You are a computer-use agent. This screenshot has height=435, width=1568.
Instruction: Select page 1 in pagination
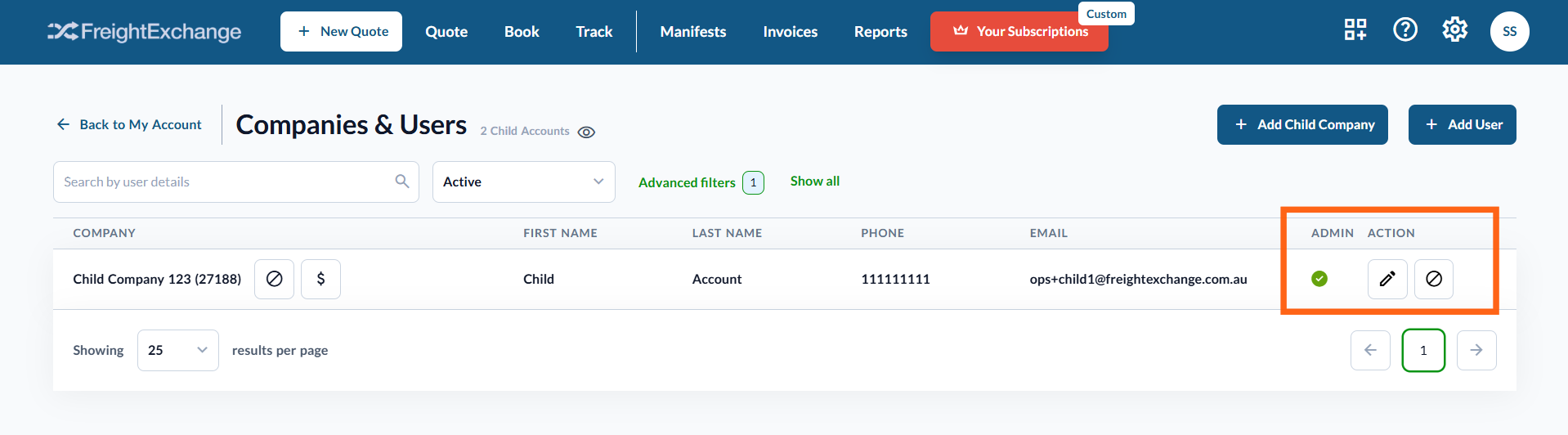[x=1423, y=350]
